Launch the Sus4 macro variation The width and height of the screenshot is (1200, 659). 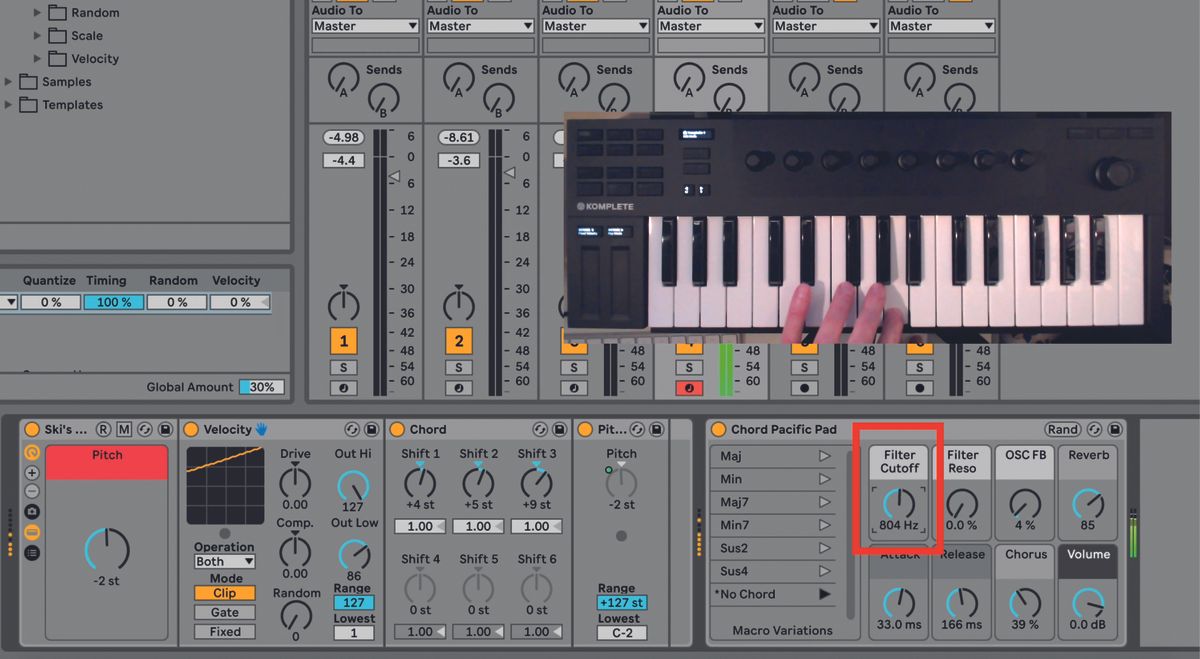click(824, 571)
